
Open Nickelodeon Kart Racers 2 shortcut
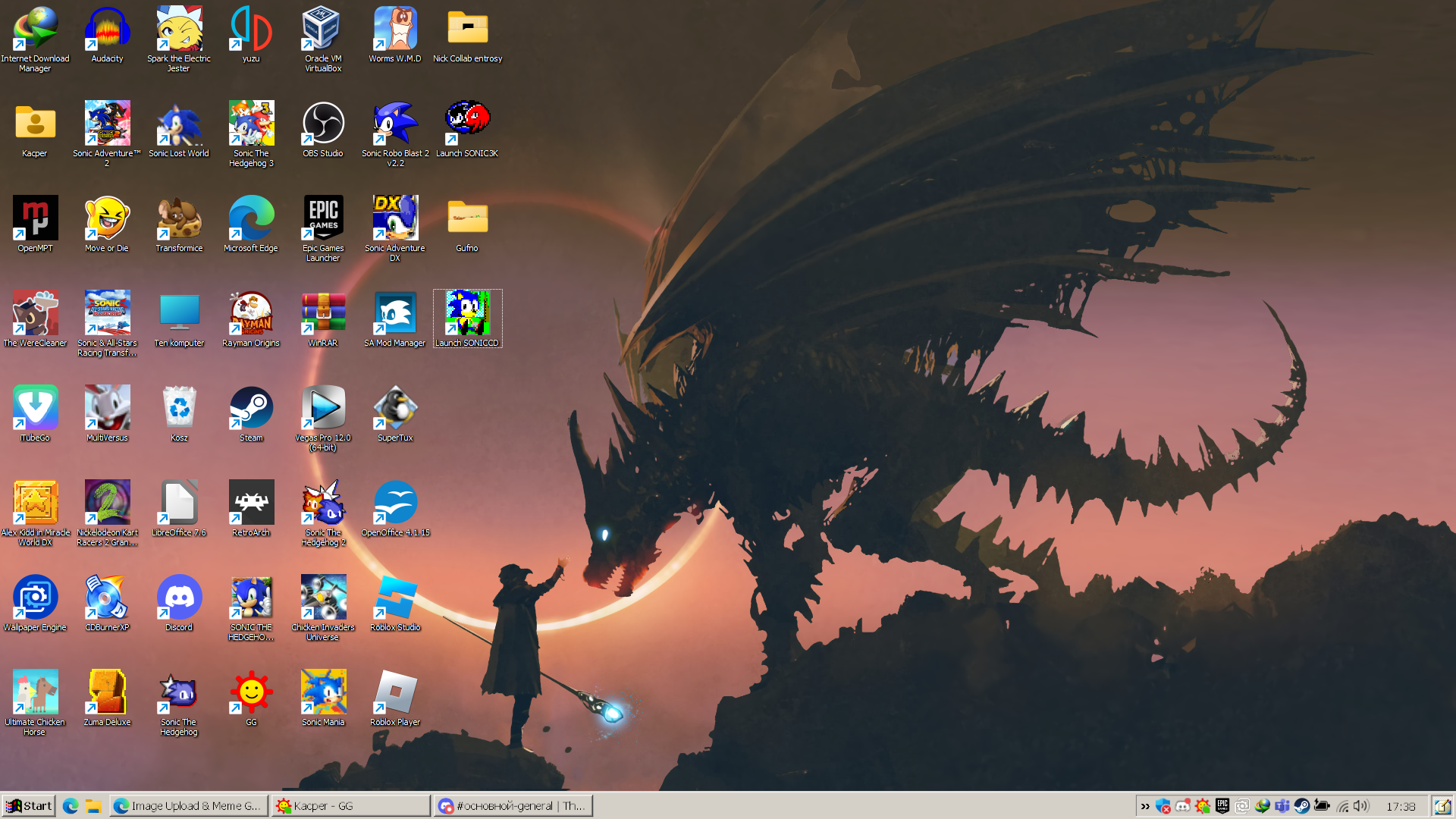(x=107, y=513)
